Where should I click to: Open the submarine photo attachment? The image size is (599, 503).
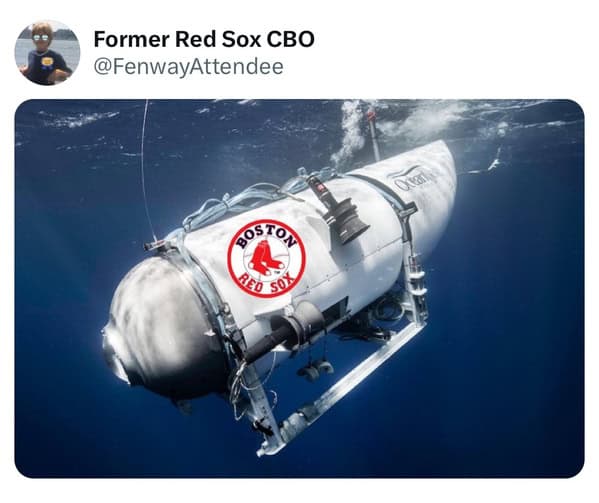click(300, 289)
